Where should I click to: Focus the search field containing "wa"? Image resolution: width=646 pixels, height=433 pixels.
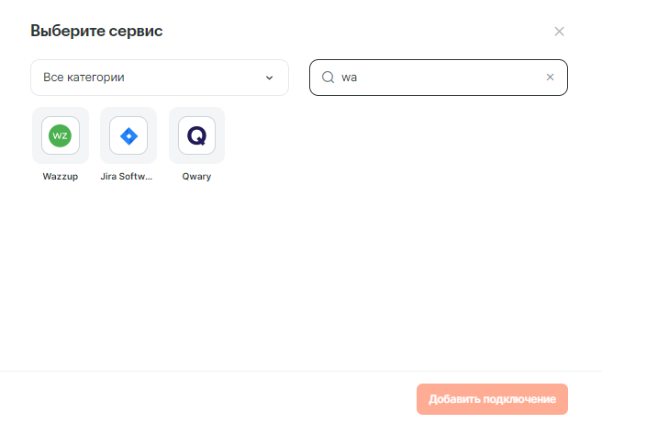[x=438, y=77]
